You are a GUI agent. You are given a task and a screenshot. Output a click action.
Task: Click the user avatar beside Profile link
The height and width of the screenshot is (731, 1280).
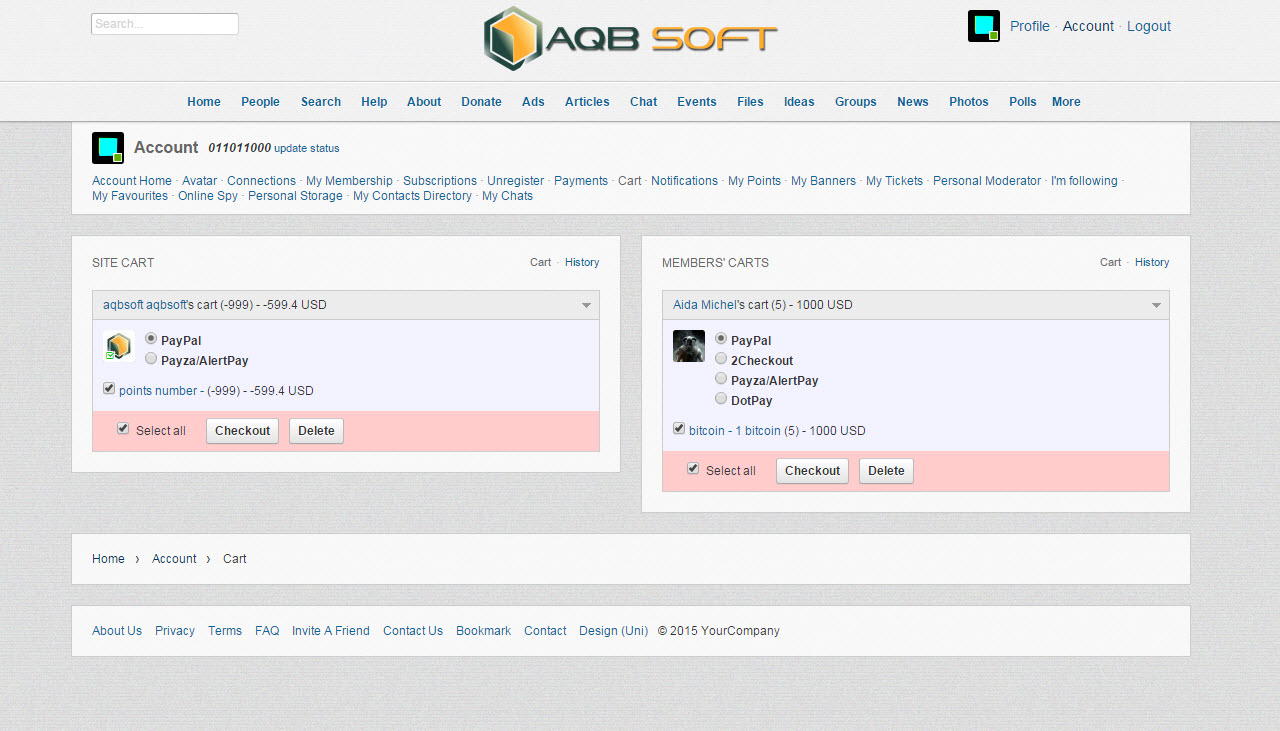pos(983,26)
